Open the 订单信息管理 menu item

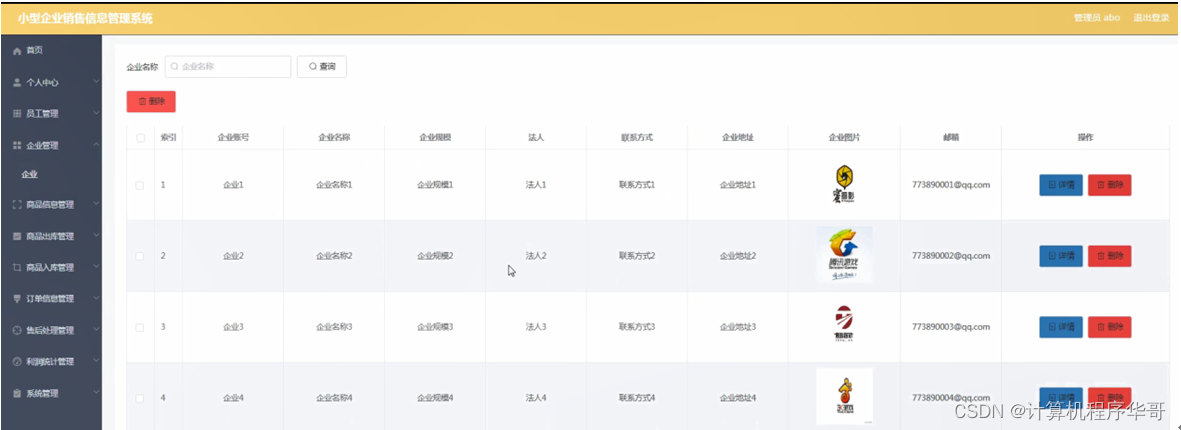click(x=51, y=299)
